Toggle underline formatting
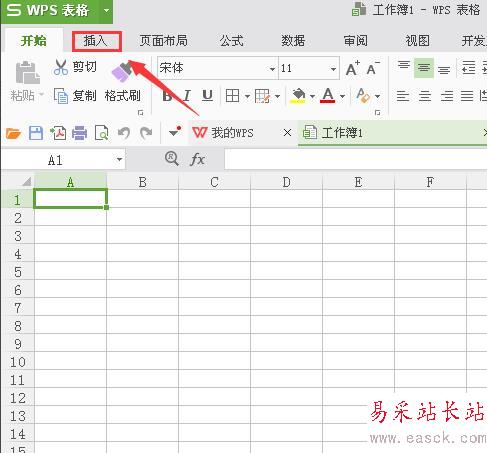The height and width of the screenshot is (453, 487). [x=207, y=96]
